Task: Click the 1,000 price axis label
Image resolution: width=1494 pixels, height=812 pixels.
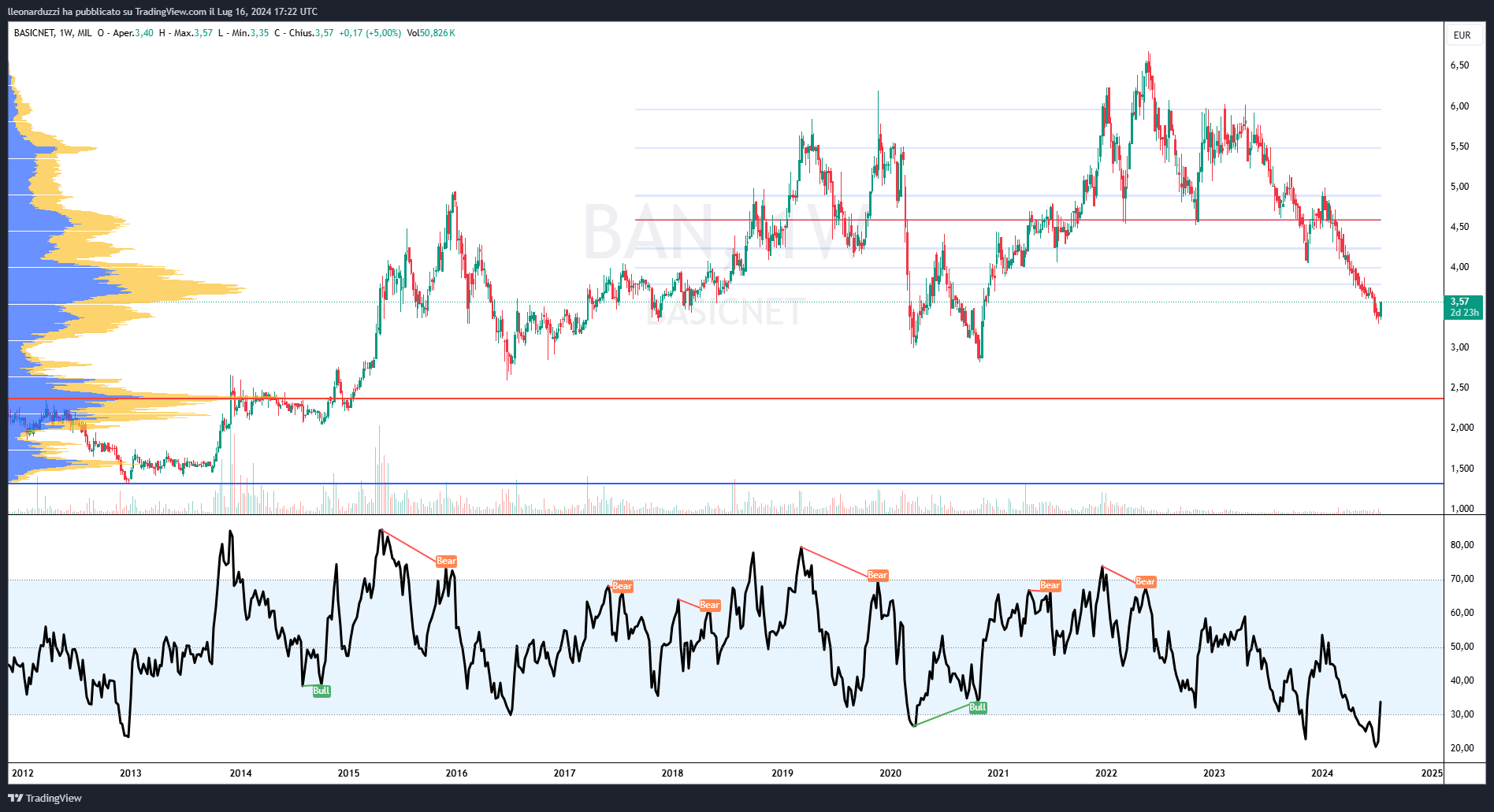Action: click(x=1462, y=509)
